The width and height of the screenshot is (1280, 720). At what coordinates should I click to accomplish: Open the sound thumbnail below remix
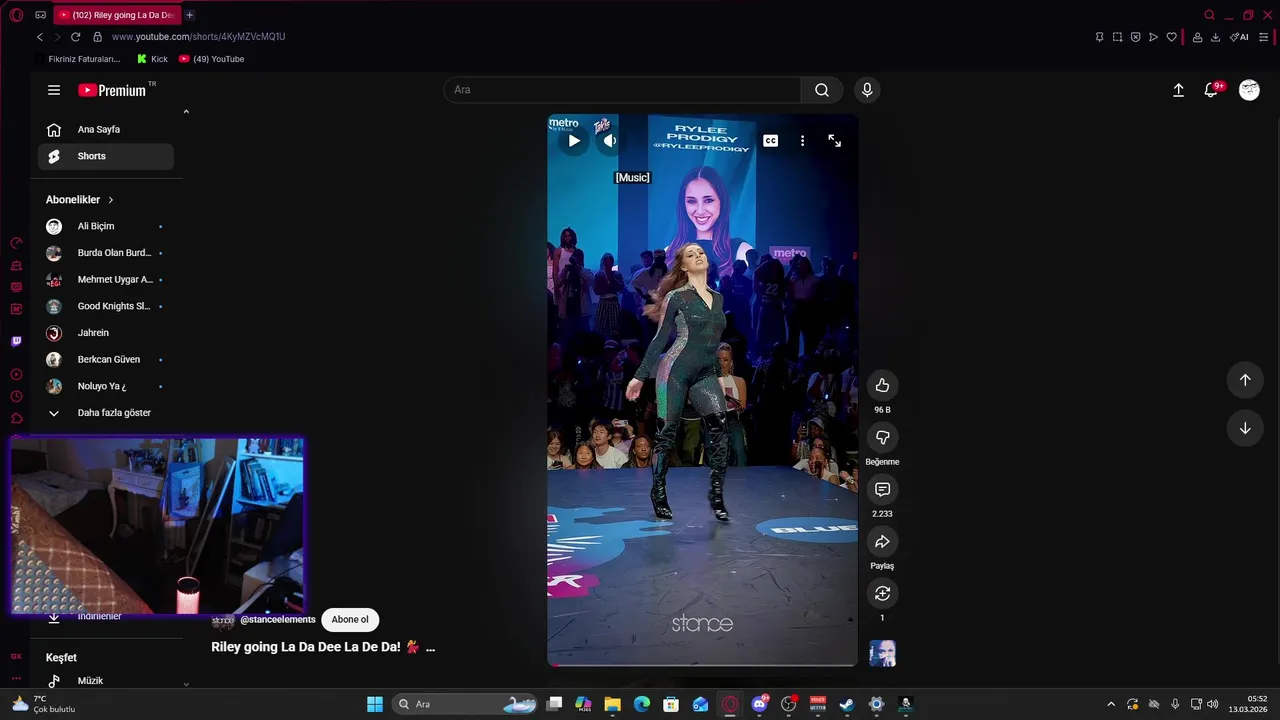click(882, 653)
